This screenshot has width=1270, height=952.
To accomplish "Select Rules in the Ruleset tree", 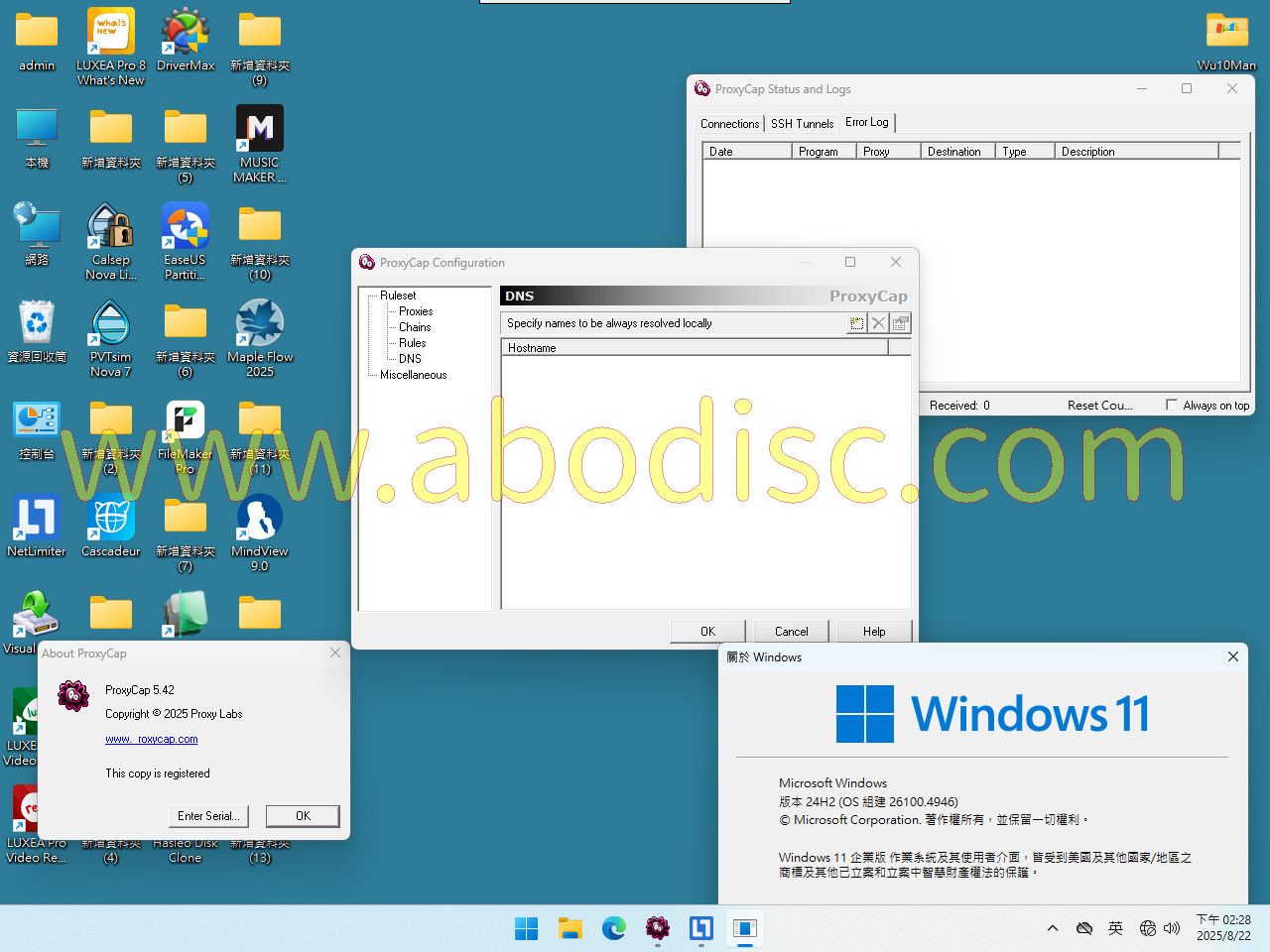I will pos(413,343).
